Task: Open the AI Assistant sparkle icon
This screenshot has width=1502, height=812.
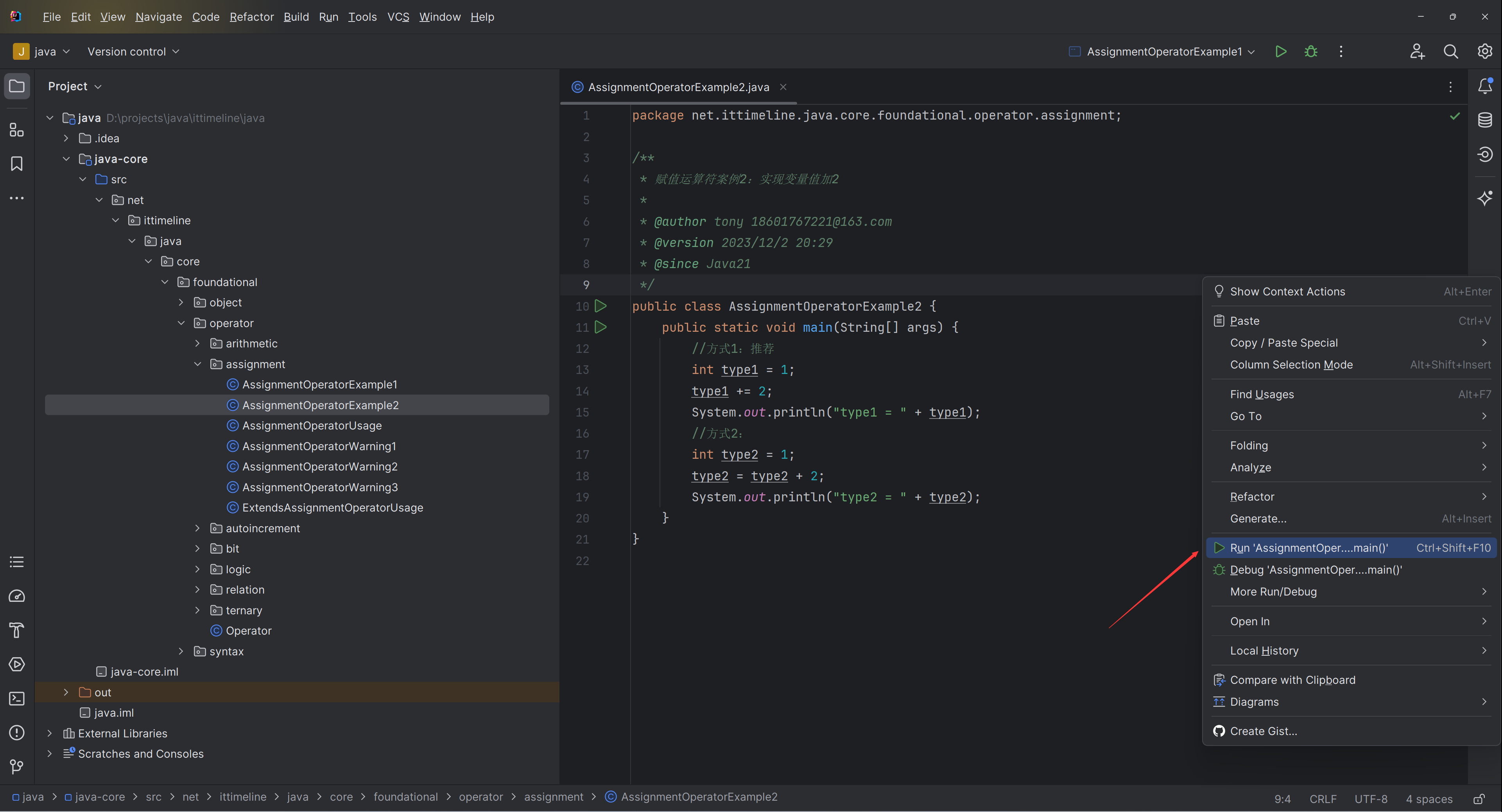Action: tap(1485, 198)
